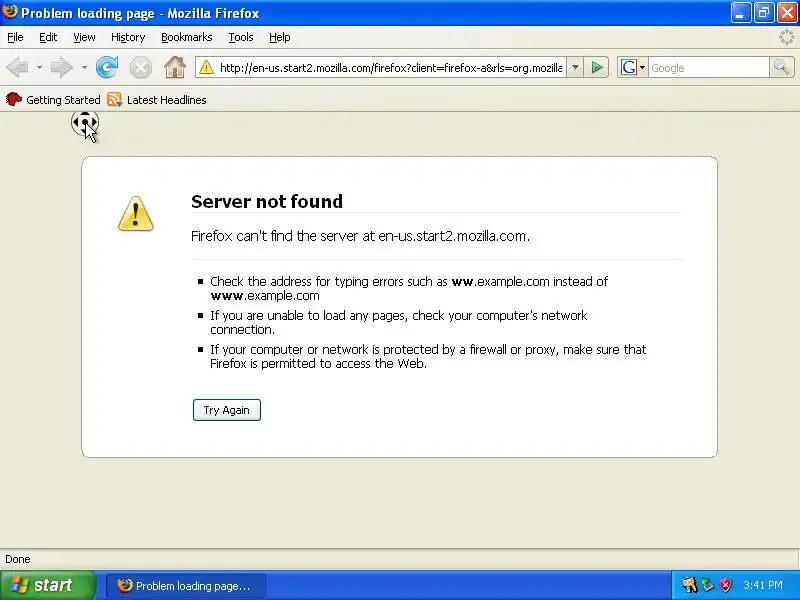The image size is (800, 600).
Task: Open the Forward history dropdown arrow
Action: click(84, 67)
